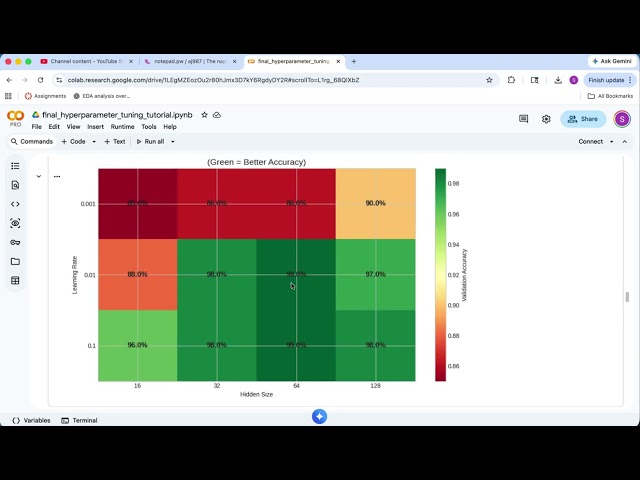The height and width of the screenshot is (480, 640).
Task: Open the purple S account avatar
Action: 622,119
